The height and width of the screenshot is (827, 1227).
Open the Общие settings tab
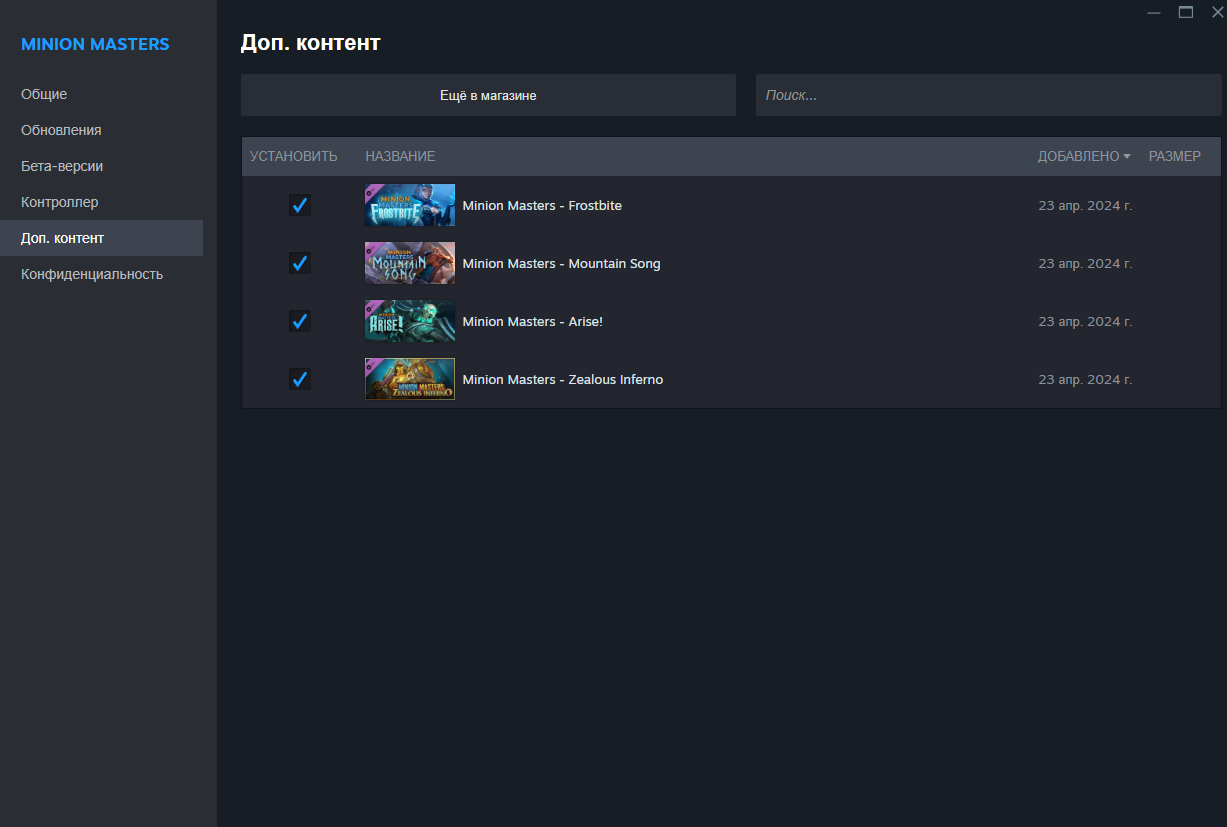pos(101,94)
